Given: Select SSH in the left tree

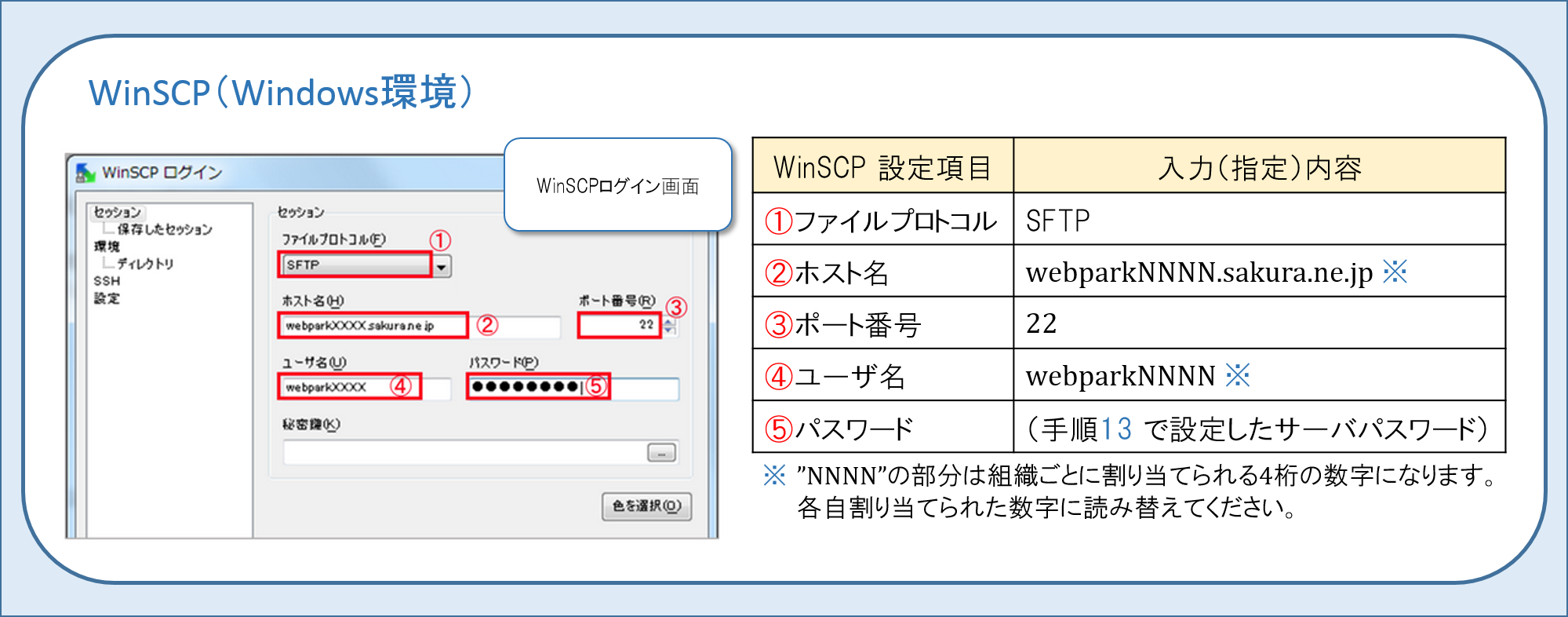Looking at the screenshot, I should (x=107, y=281).
